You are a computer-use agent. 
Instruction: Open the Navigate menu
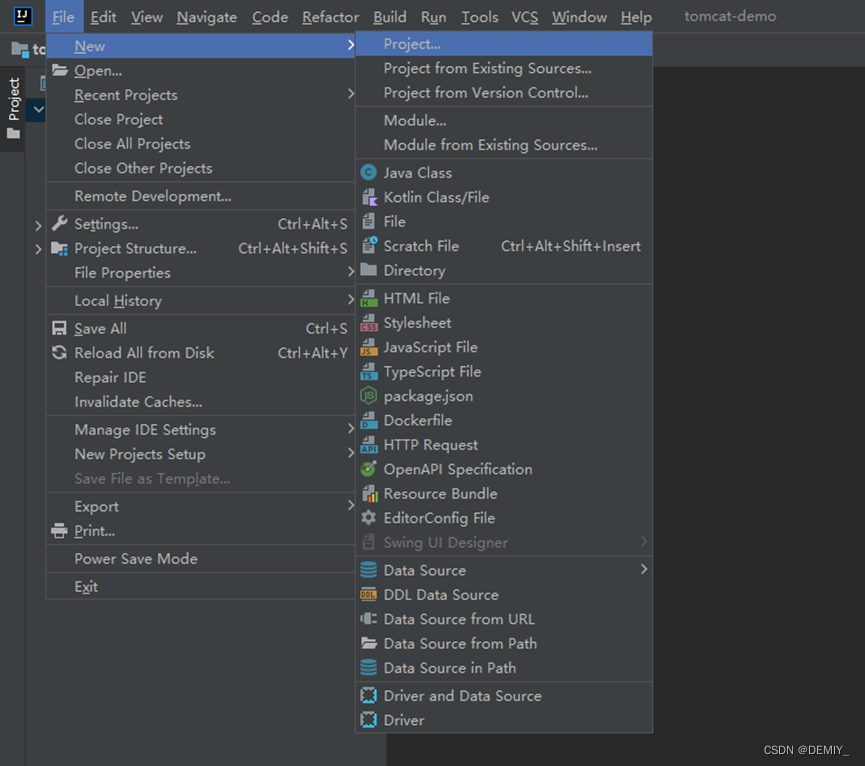pyautogui.click(x=207, y=17)
